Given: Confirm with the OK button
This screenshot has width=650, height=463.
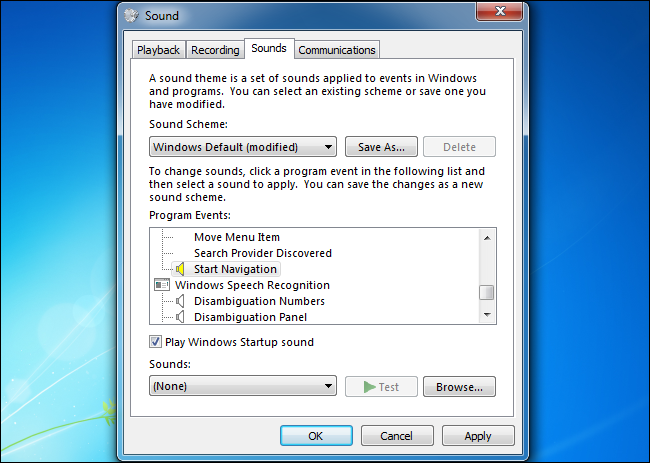Looking at the screenshot, I should tap(316, 436).
